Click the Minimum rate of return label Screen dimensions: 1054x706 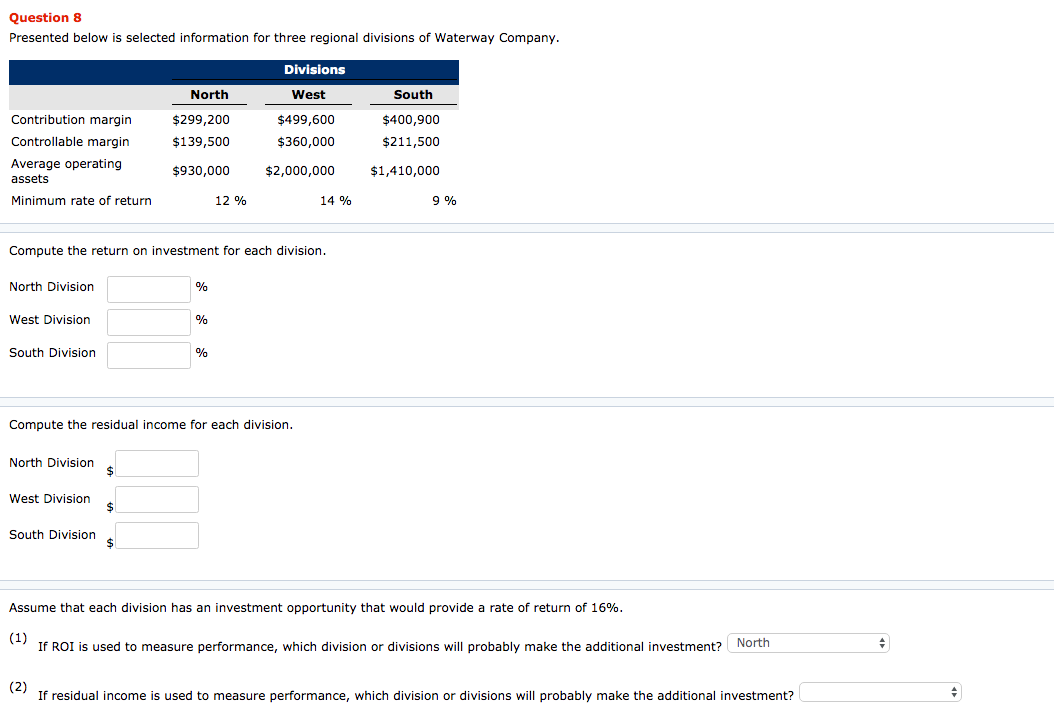tap(81, 201)
